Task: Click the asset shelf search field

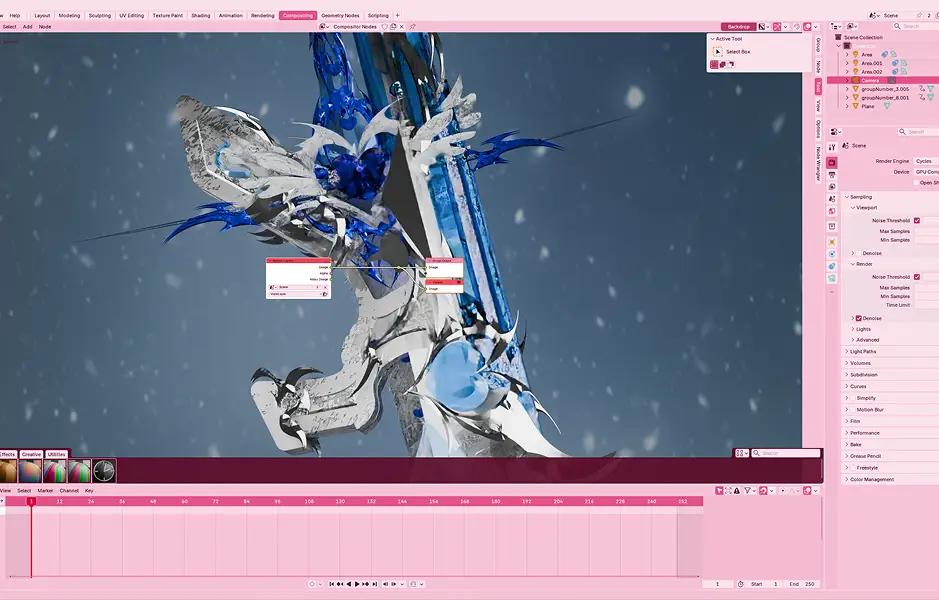Action: tap(786, 453)
